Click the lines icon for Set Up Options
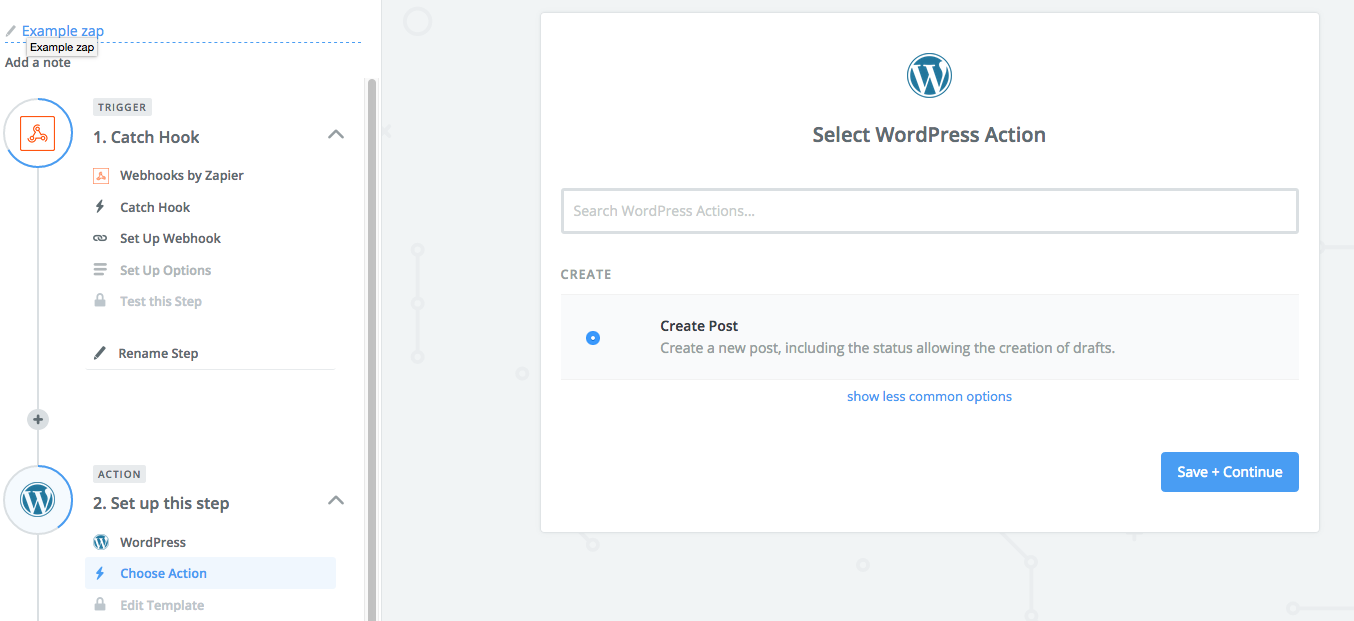The width and height of the screenshot is (1354, 621). point(100,270)
